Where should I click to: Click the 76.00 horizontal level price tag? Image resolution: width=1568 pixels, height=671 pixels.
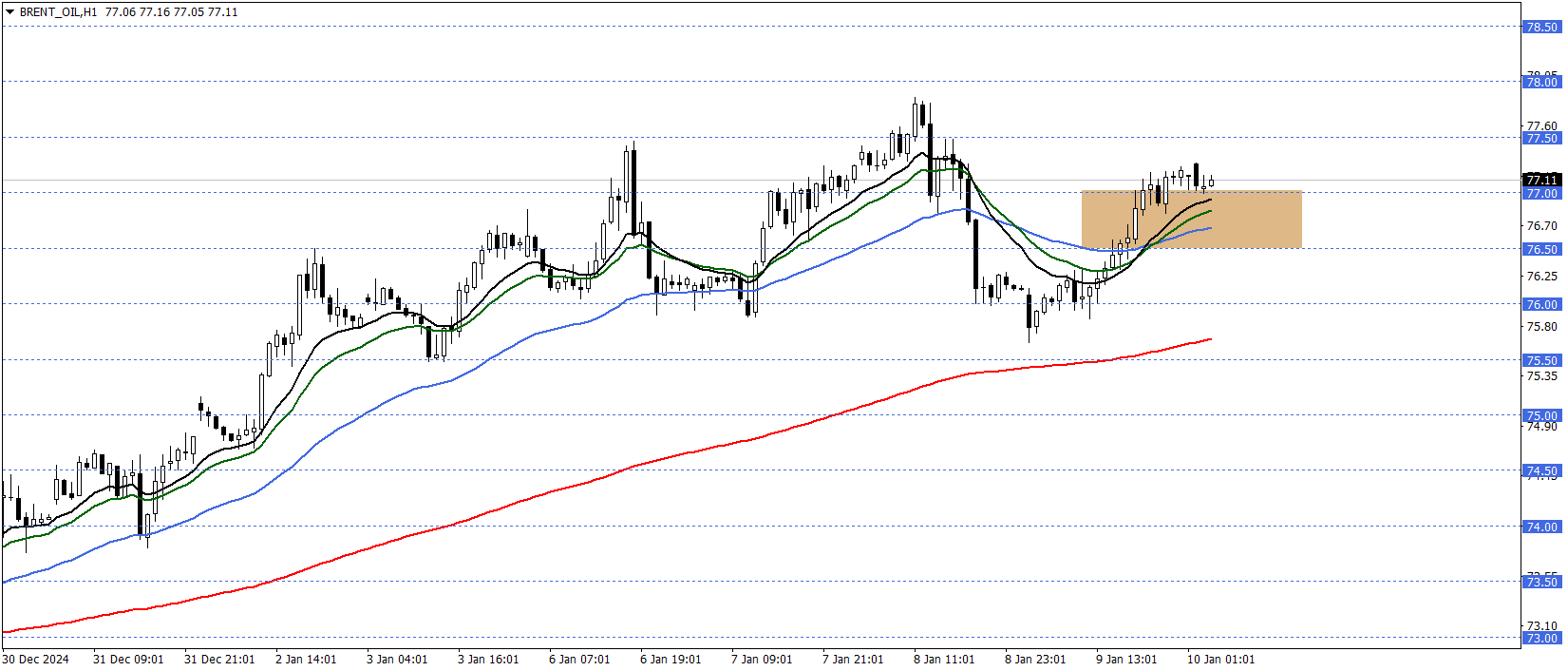[1541, 304]
